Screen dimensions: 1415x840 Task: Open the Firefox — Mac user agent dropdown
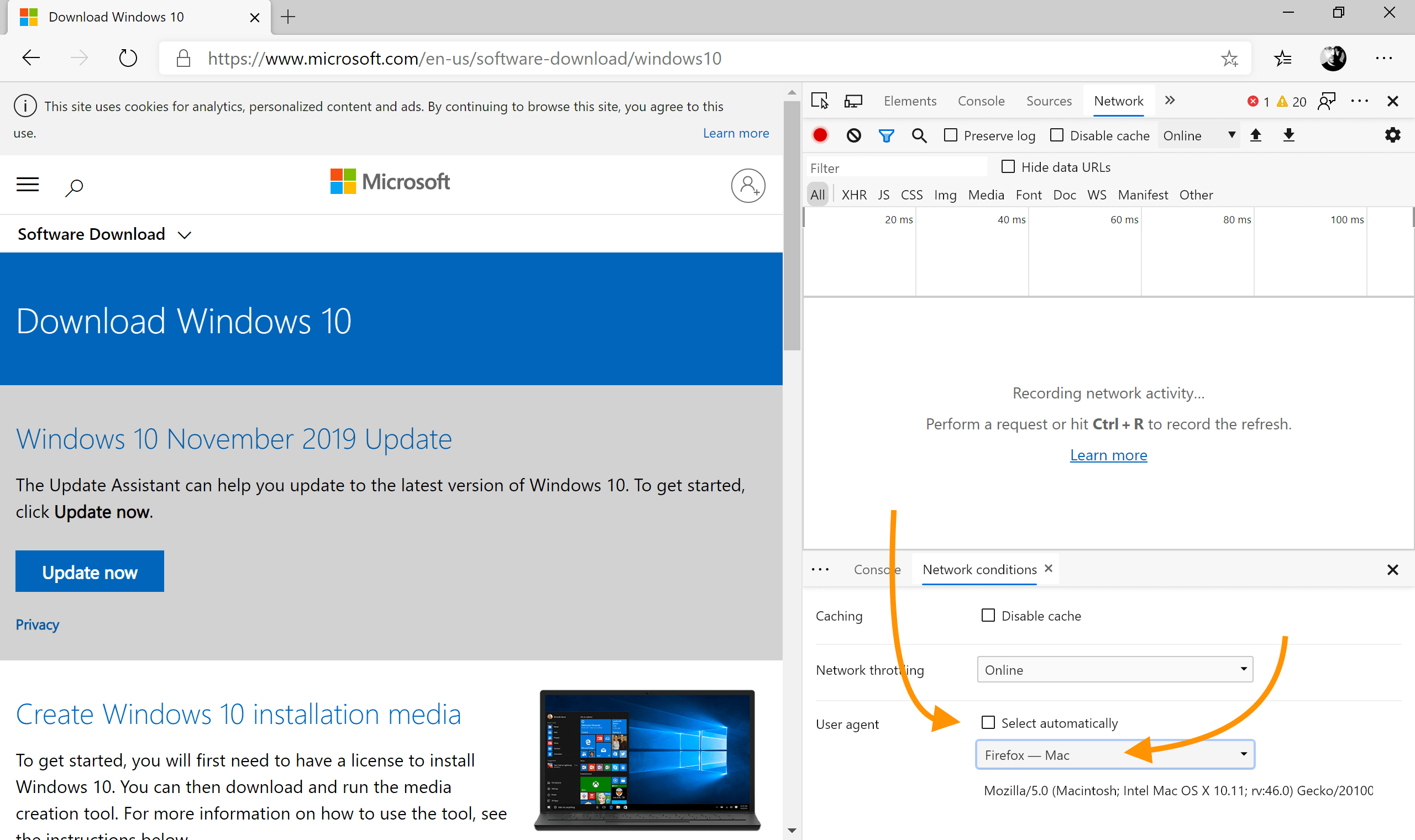(1115, 754)
